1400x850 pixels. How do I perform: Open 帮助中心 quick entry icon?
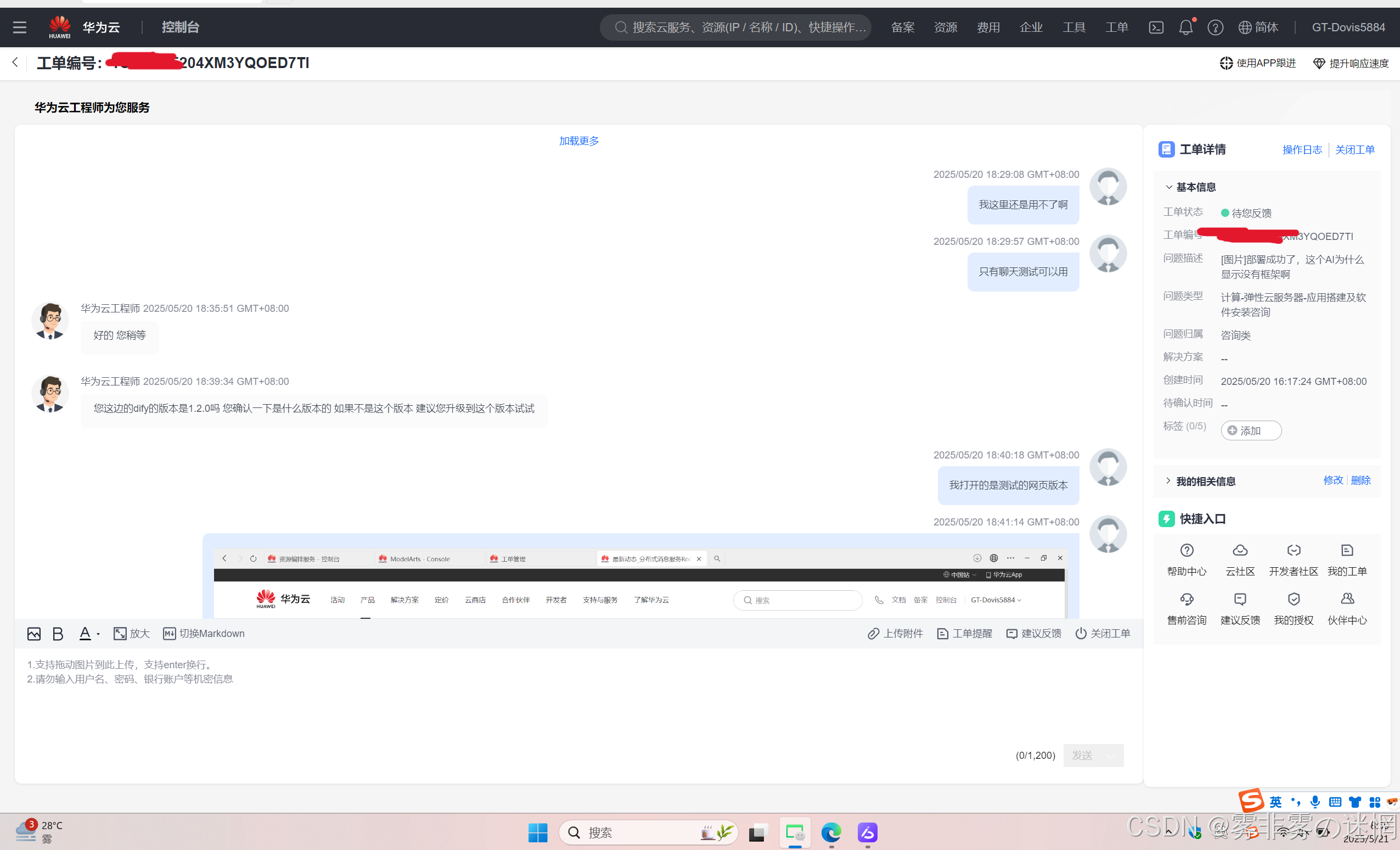point(1187,550)
